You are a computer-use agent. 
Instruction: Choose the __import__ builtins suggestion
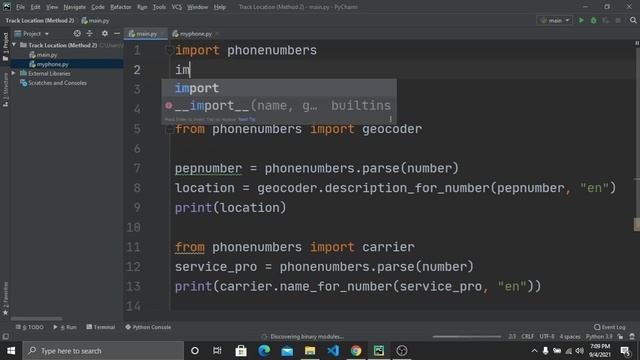tap(279, 106)
